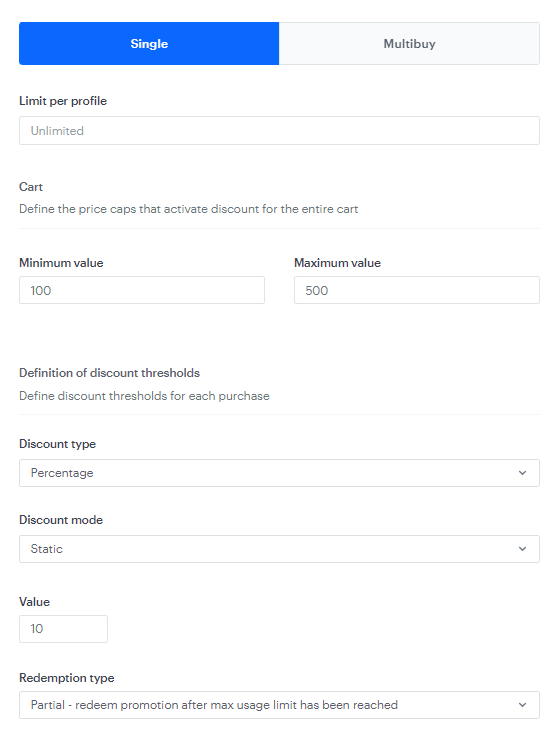554x736 pixels.
Task: Click the Minimum value label
Action: pos(61,263)
